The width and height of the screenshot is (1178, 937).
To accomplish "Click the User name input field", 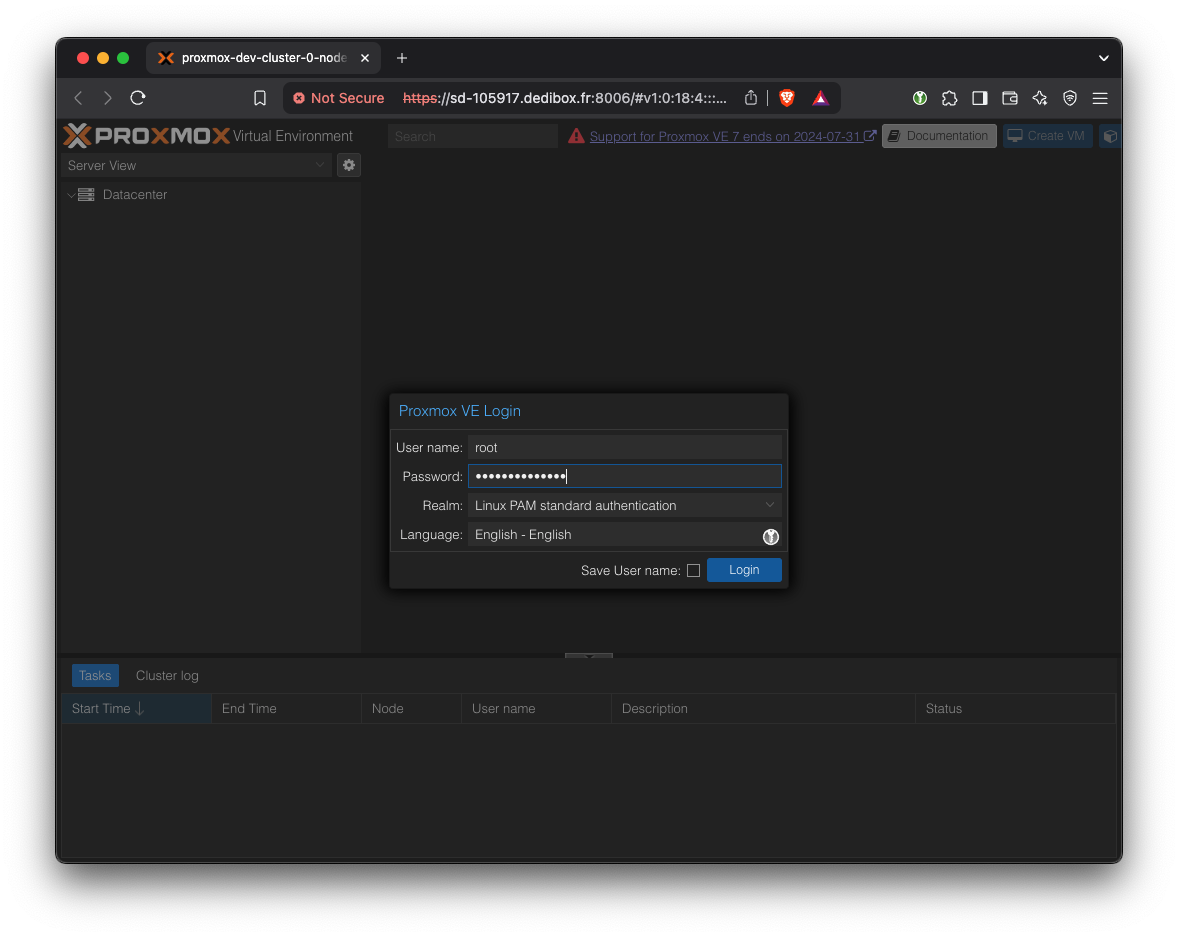I will pyautogui.click(x=624, y=448).
